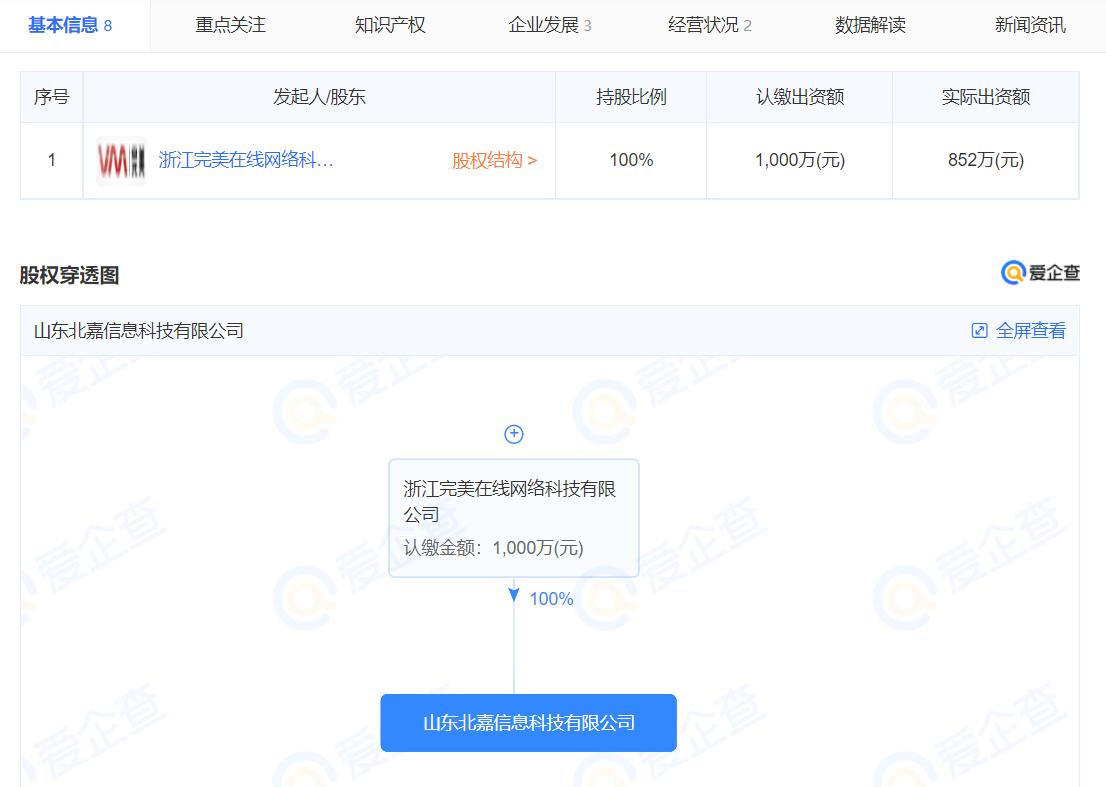Go to 经营状况 tab
The width and height of the screenshot is (1106, 787).
709,25
